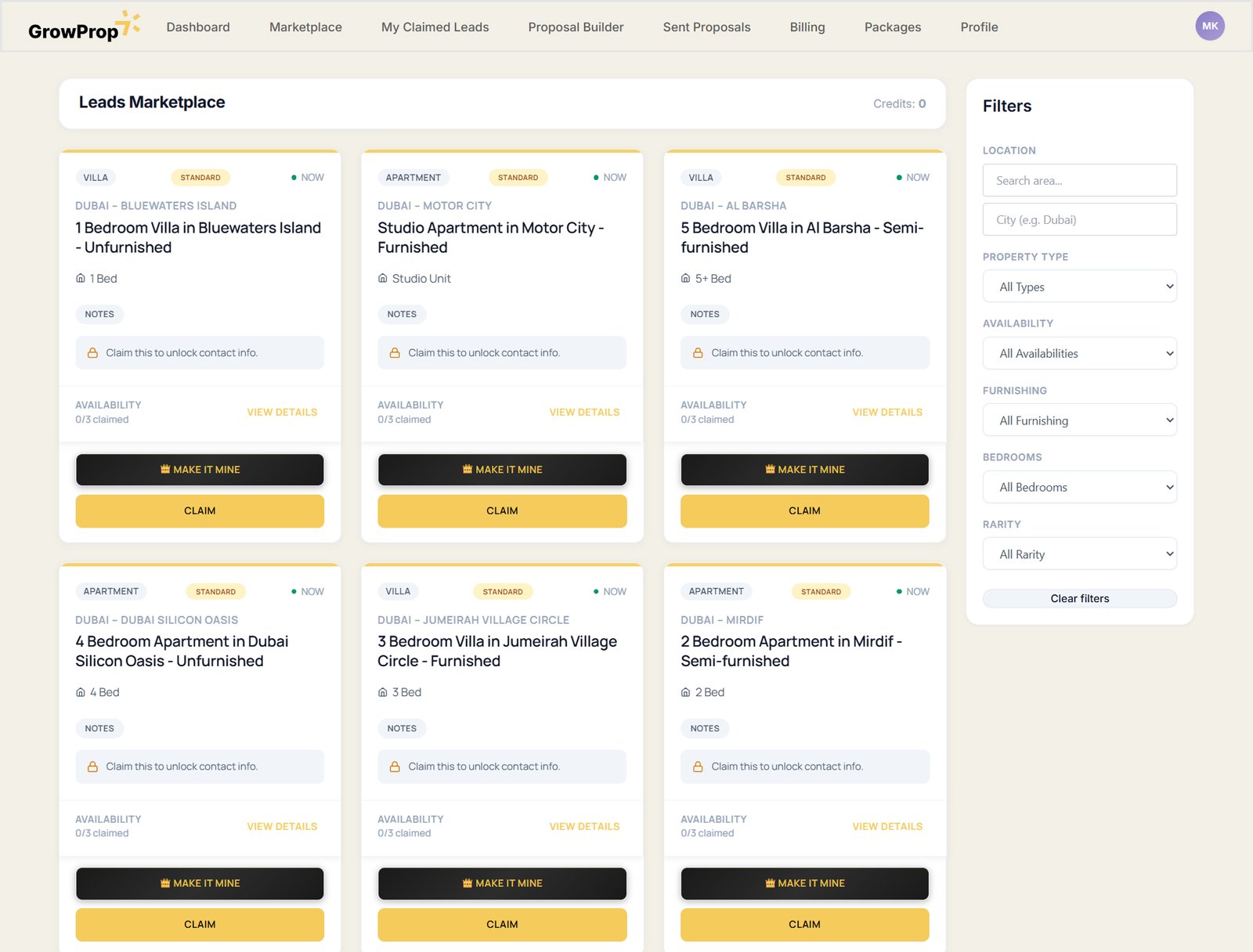The height and width of the screenshot is (952, 1253).
Task: Expand the Property Type dropdown
Action: (x=1079, y=287)
